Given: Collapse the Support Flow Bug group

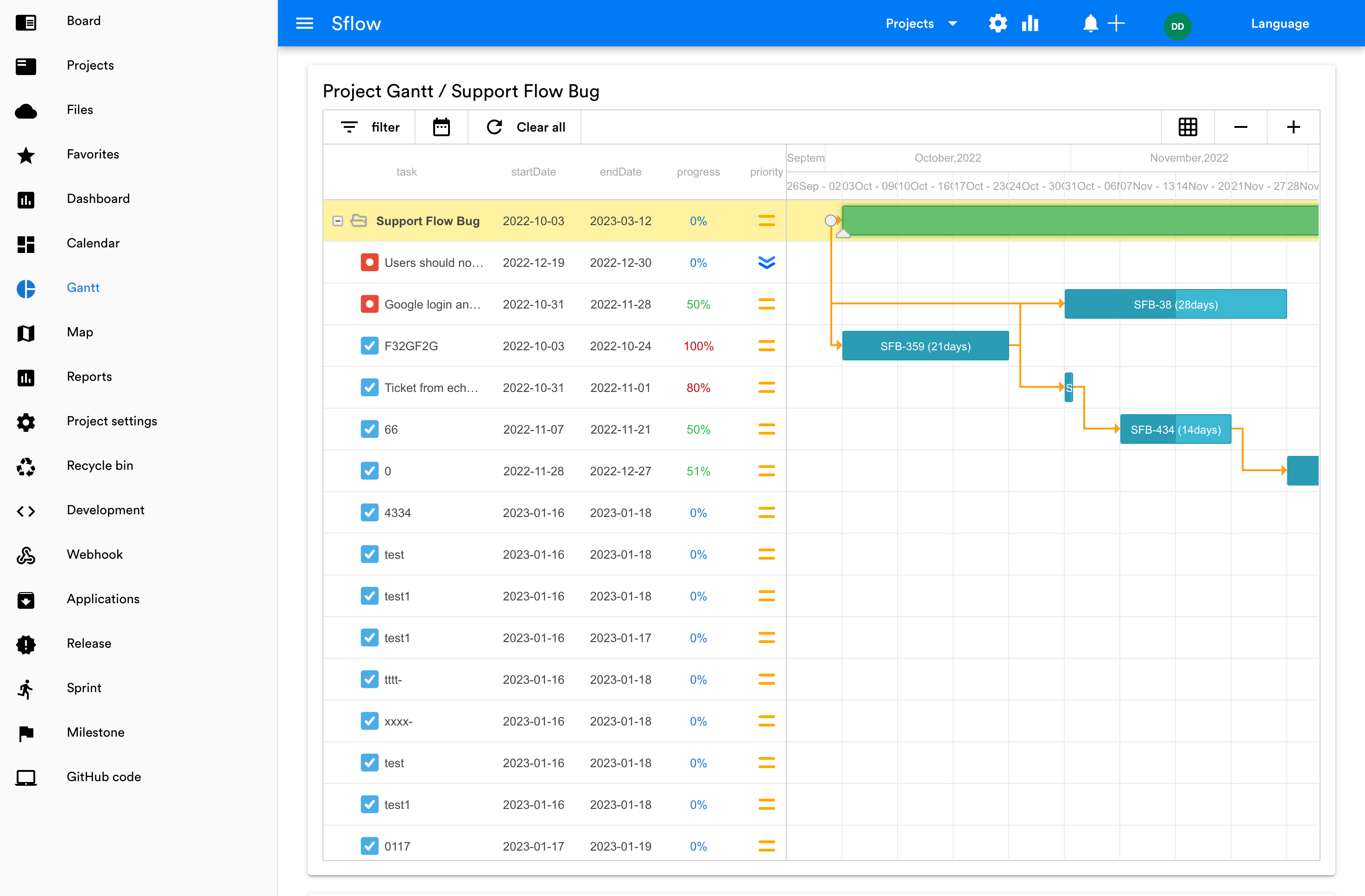Looking at the screenshot, I should click(x=338, y=221).
